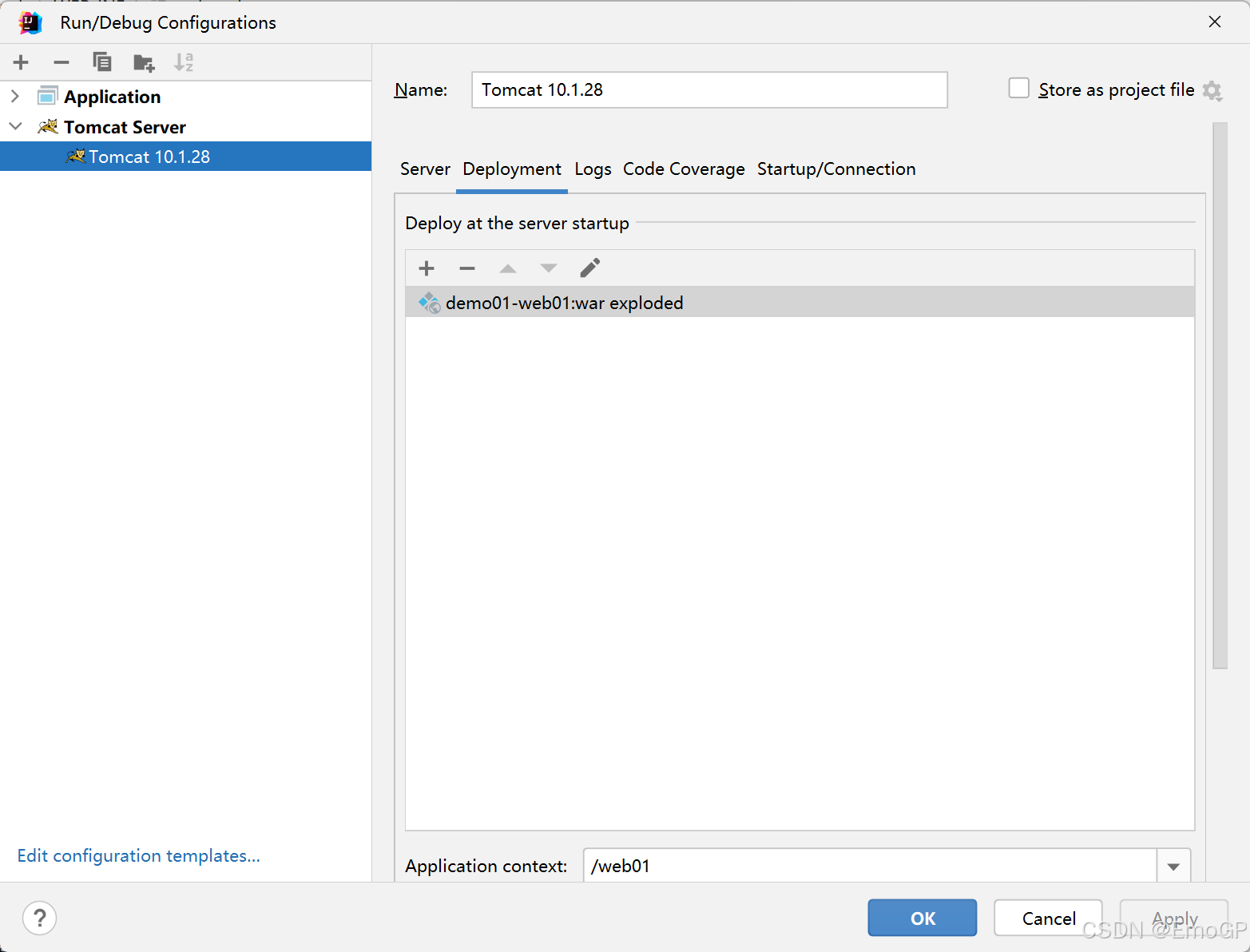Open Edit configuration templates link

139,855
